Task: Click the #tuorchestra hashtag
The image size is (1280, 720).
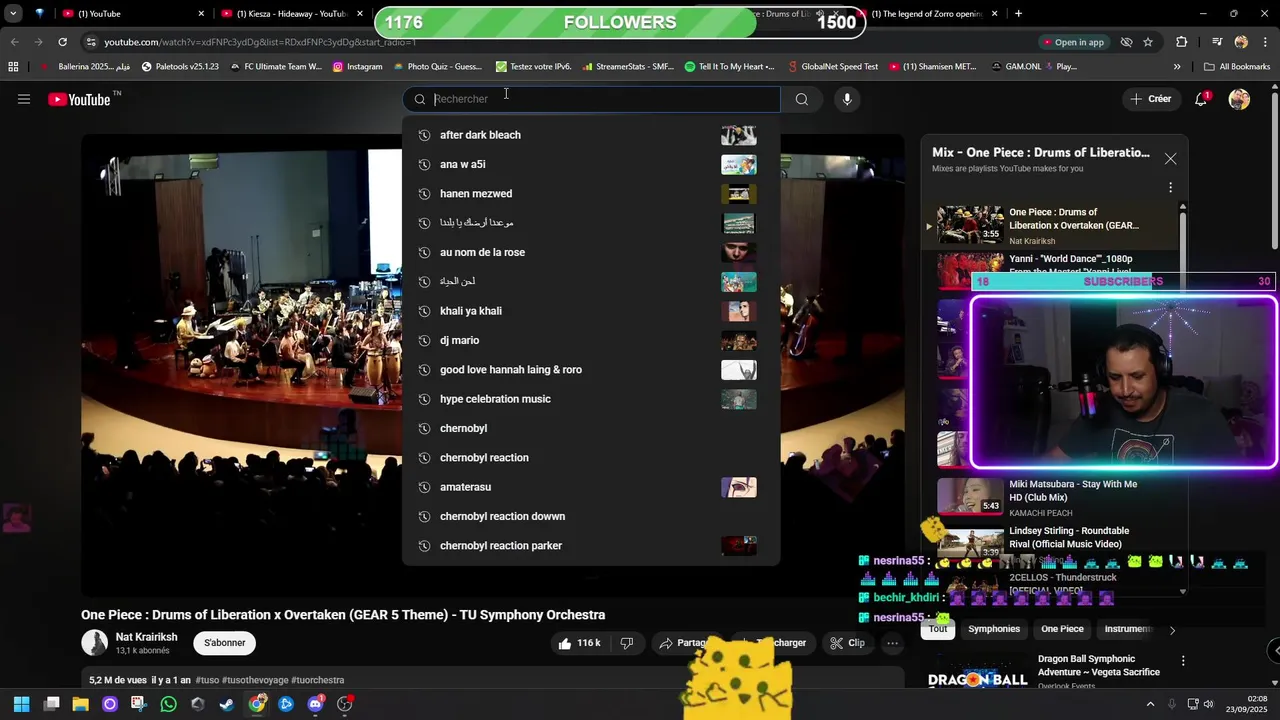Action: pos(318,680)
